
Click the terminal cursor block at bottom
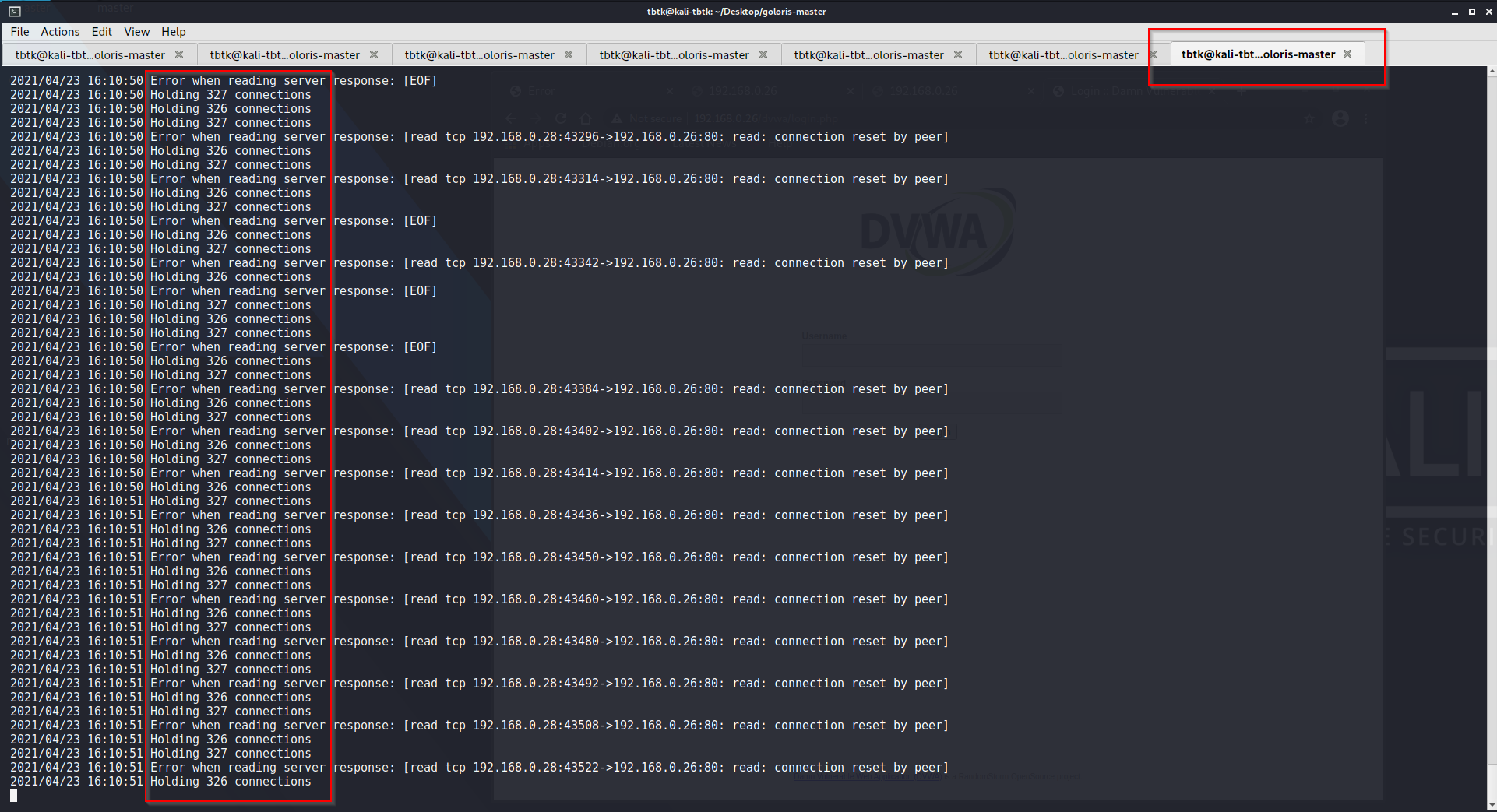coord(13,796)
